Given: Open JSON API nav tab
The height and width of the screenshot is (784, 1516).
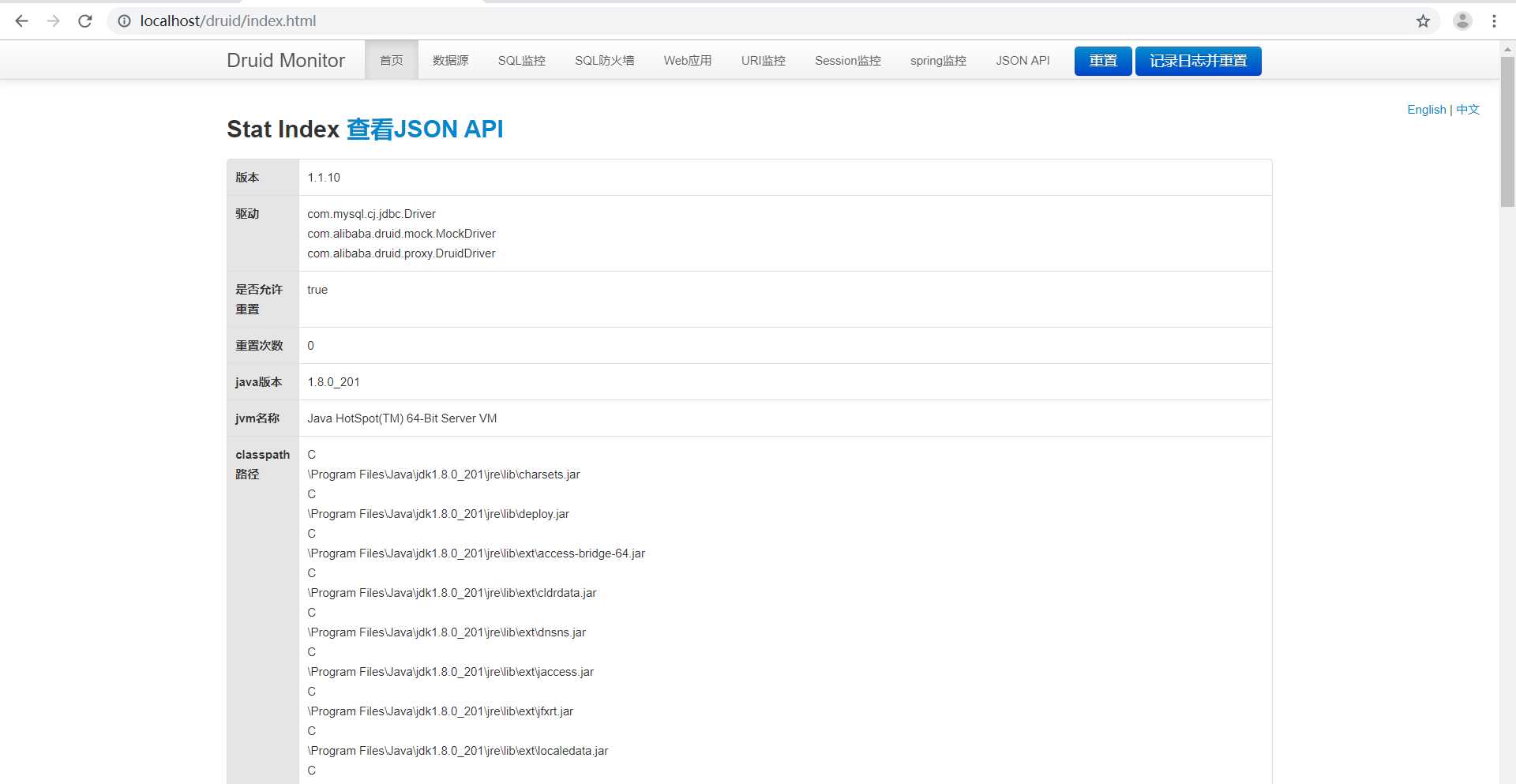Looking at the screenshot, I should (1023, 61).
